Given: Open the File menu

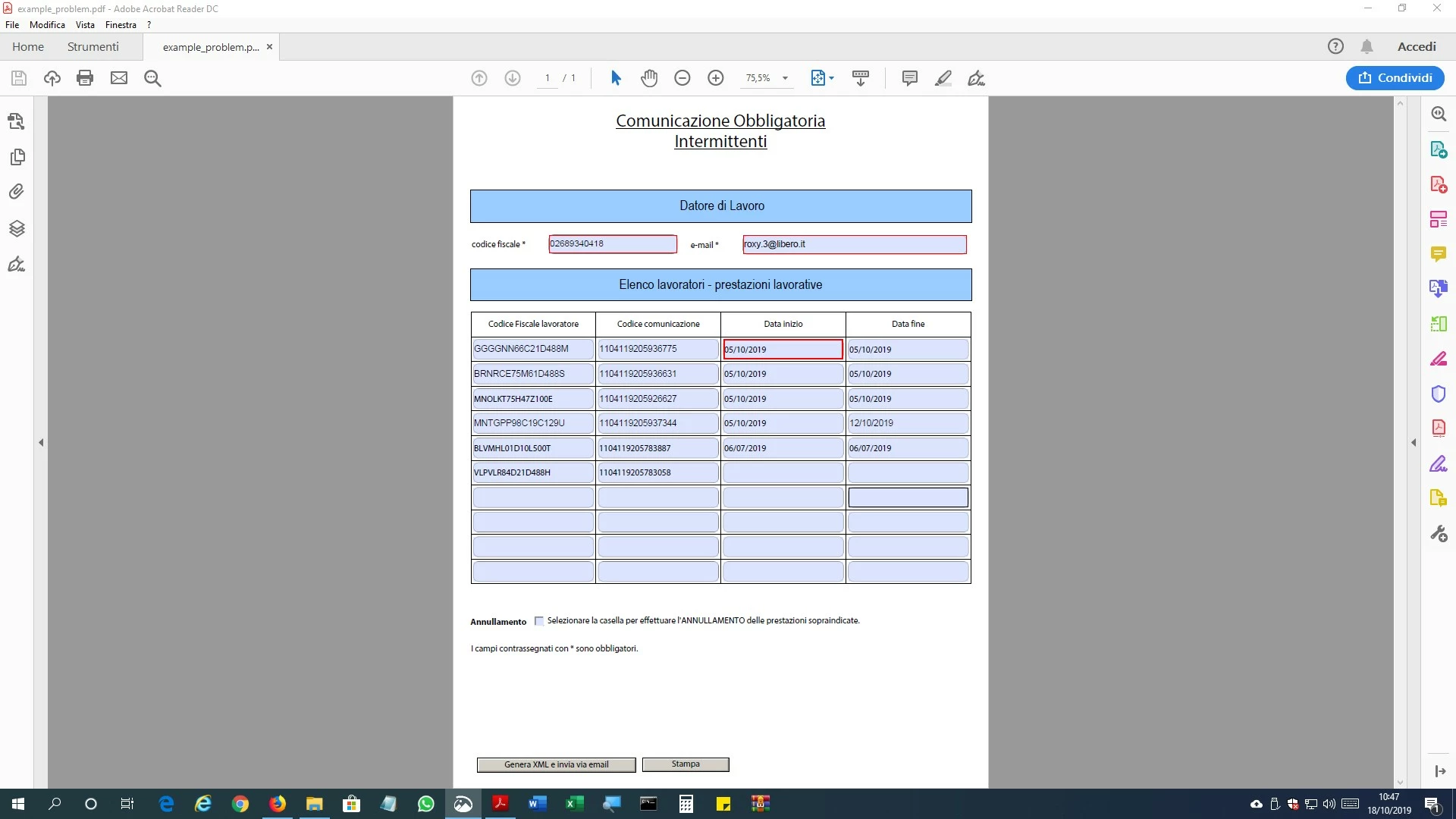Looking at the screenshot, I should (12, 25).
